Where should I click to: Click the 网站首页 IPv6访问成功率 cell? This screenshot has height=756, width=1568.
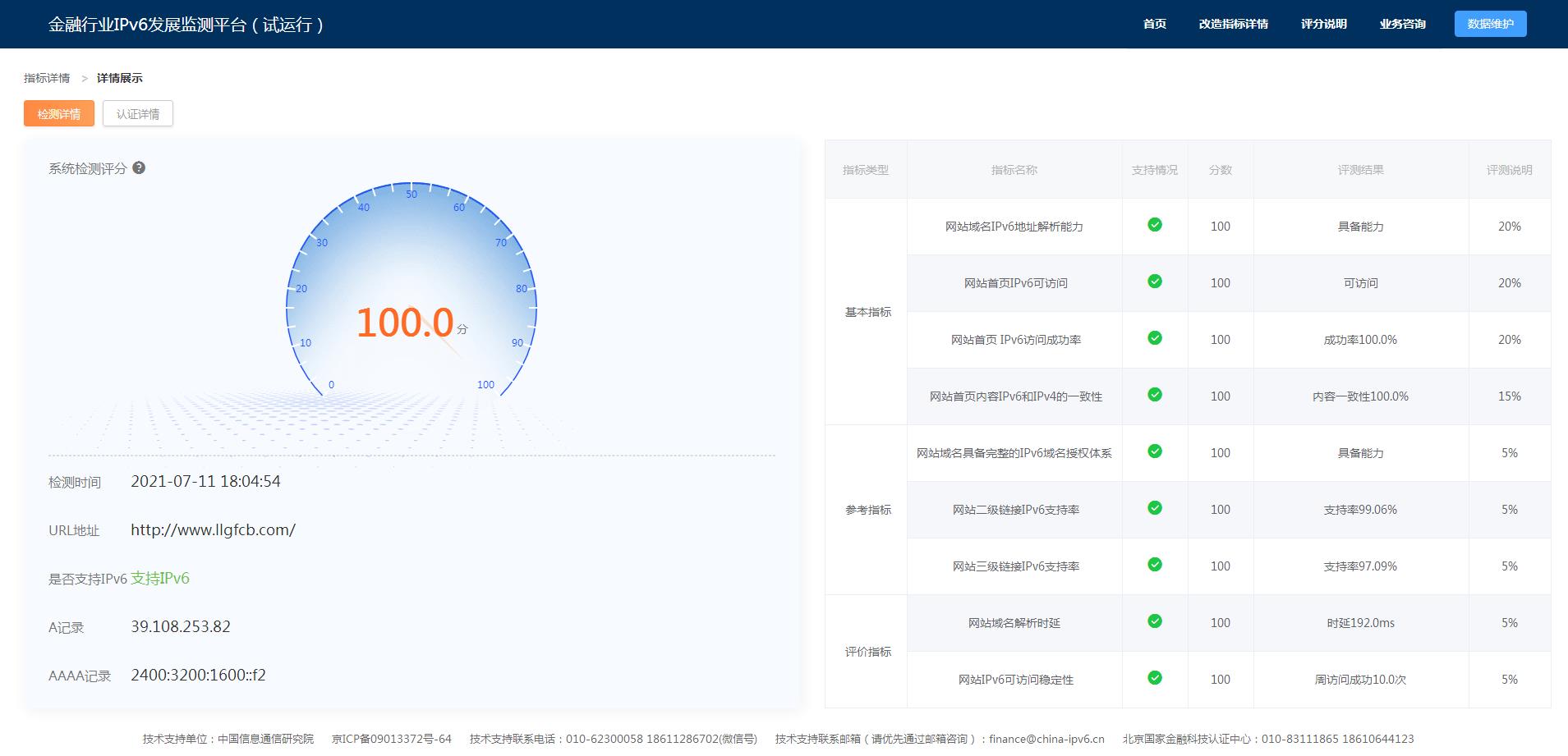[1015, 340]
